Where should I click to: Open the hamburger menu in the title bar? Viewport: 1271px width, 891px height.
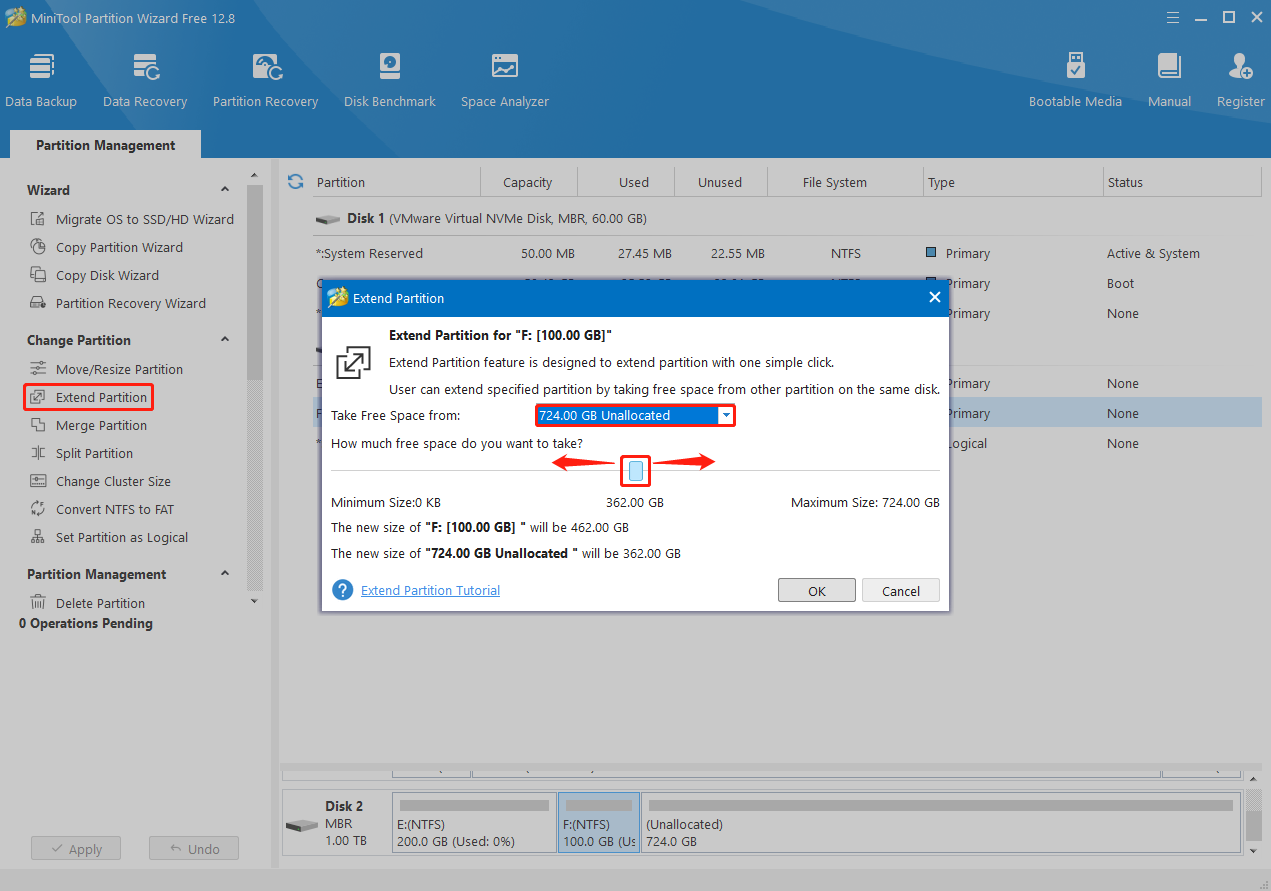click(x=1173, y=17)
